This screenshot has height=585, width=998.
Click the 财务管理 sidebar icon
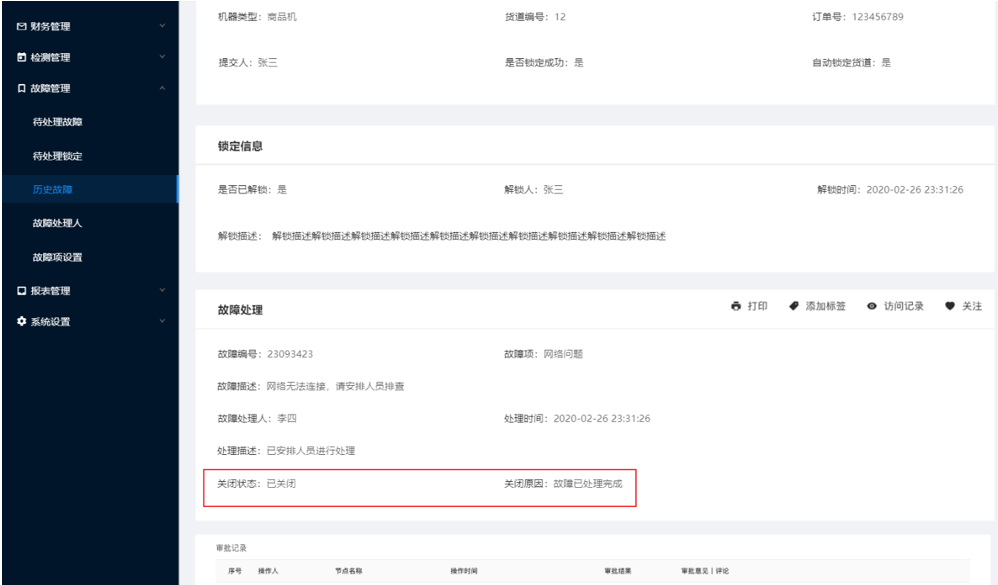pyautogui.click(x=22, y=26)
